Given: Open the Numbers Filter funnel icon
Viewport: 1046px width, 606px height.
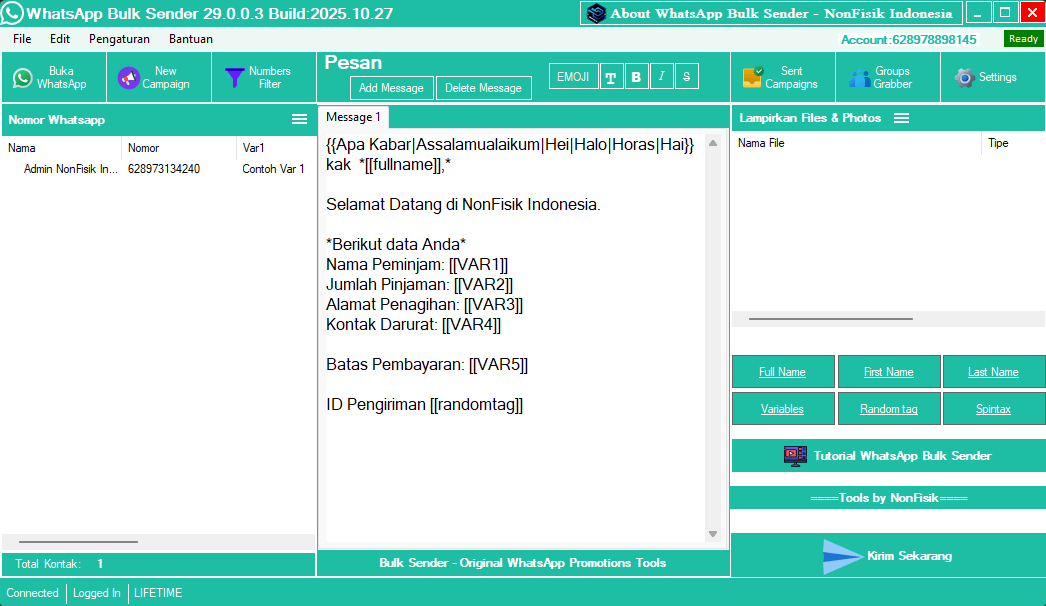Looking at the screenshot, I should point(234,78).
